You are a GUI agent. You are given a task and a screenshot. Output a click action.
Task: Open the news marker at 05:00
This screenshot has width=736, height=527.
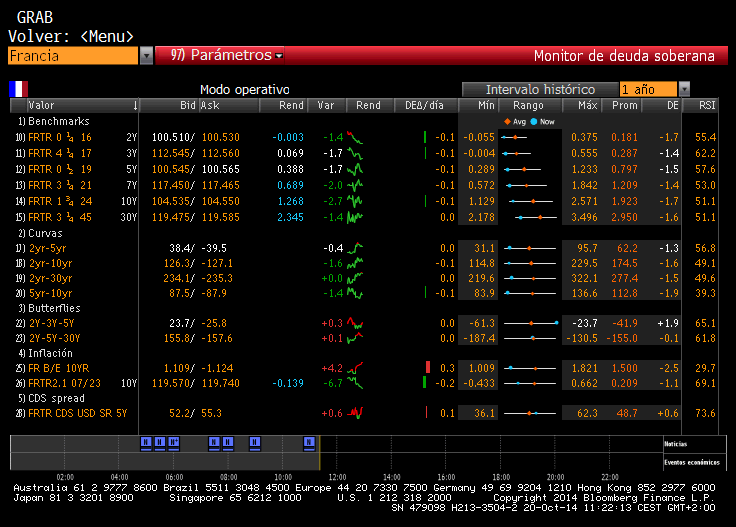point(146,442)
